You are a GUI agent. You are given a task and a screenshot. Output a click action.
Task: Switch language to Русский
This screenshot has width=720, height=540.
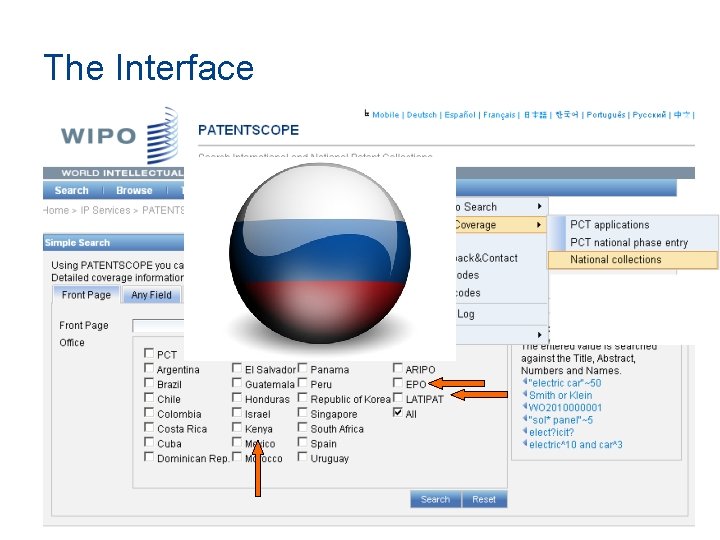pos(649,115)
